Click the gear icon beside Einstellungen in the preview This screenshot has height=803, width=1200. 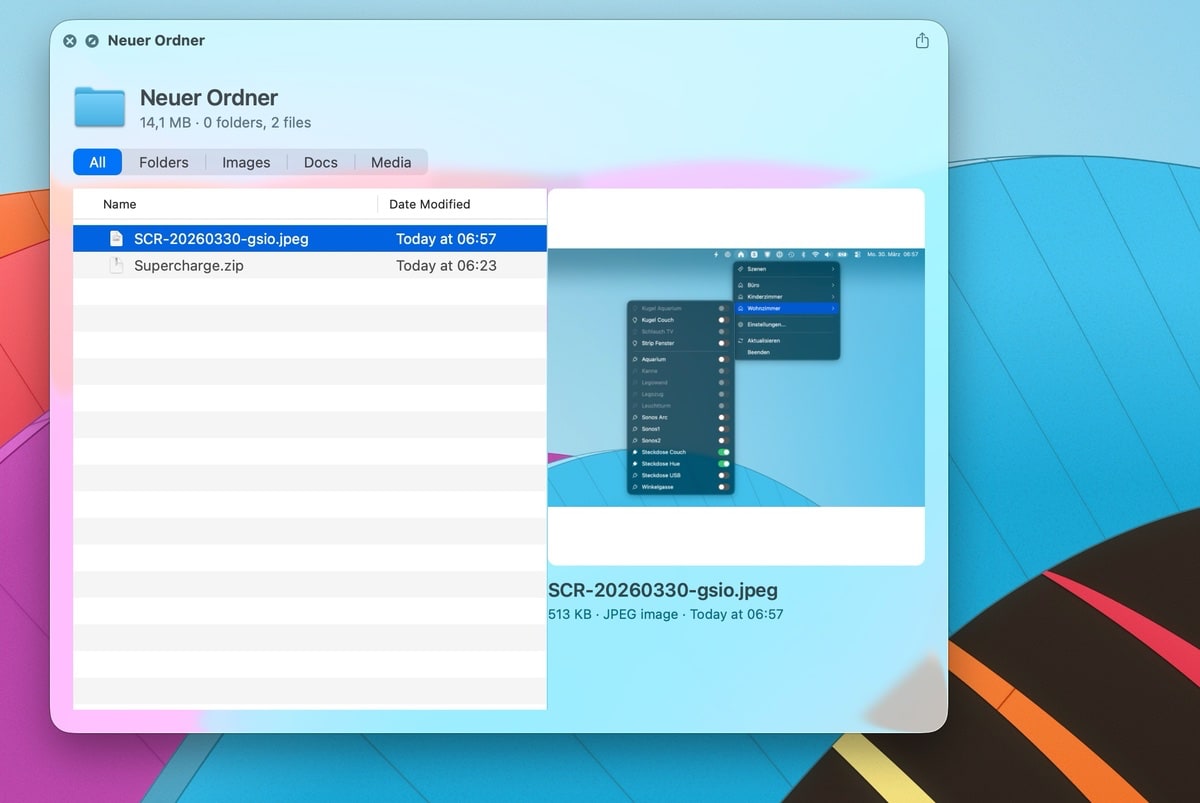point(740,324)
